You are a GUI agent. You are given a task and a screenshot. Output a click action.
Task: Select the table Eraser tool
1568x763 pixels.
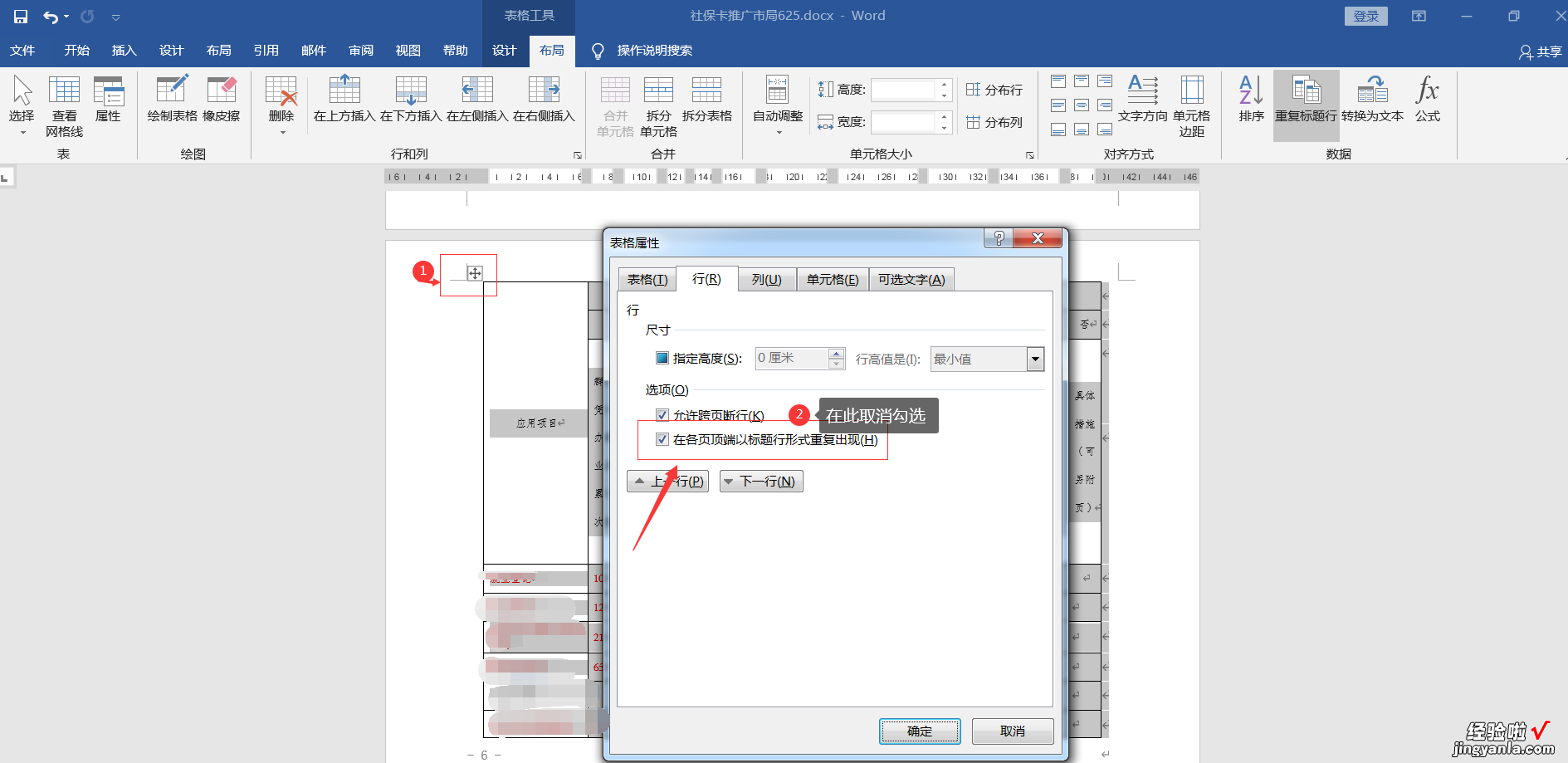click(222, 98)
